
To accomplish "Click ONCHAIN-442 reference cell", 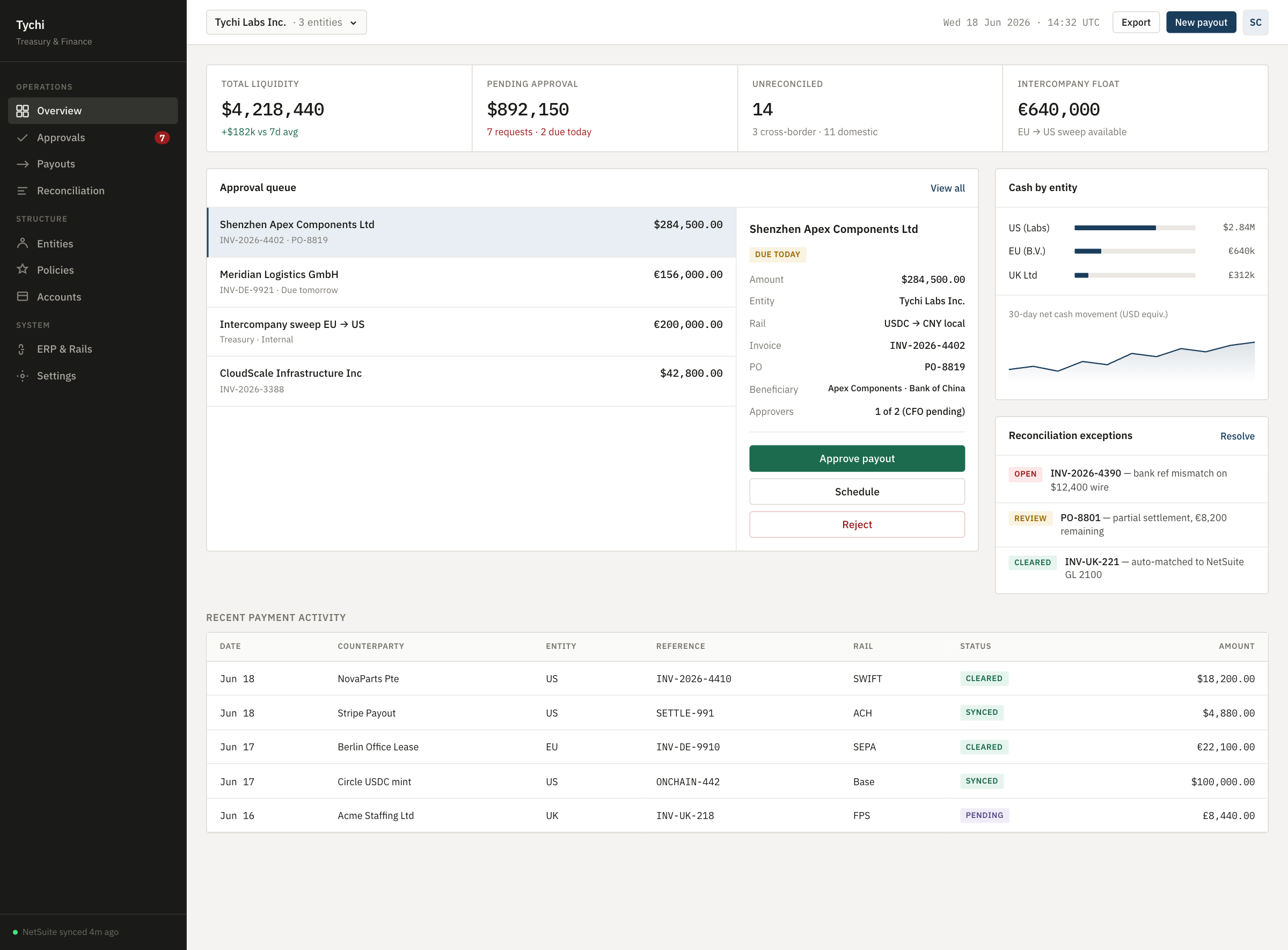I will click(x=687, y=781).
